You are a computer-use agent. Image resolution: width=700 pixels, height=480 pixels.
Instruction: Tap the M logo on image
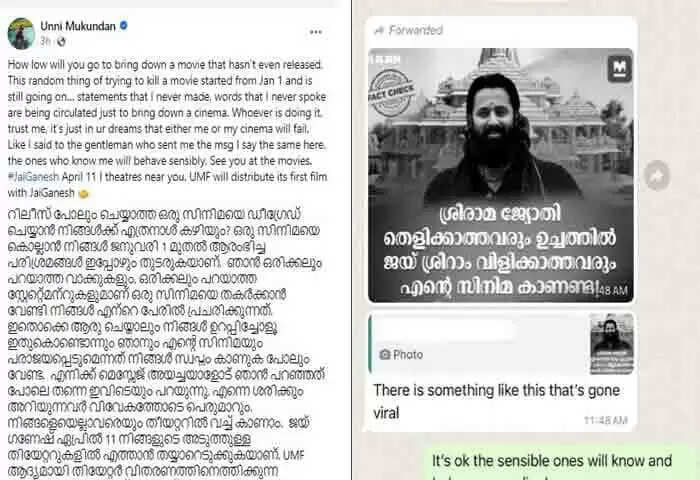[620, 69]
